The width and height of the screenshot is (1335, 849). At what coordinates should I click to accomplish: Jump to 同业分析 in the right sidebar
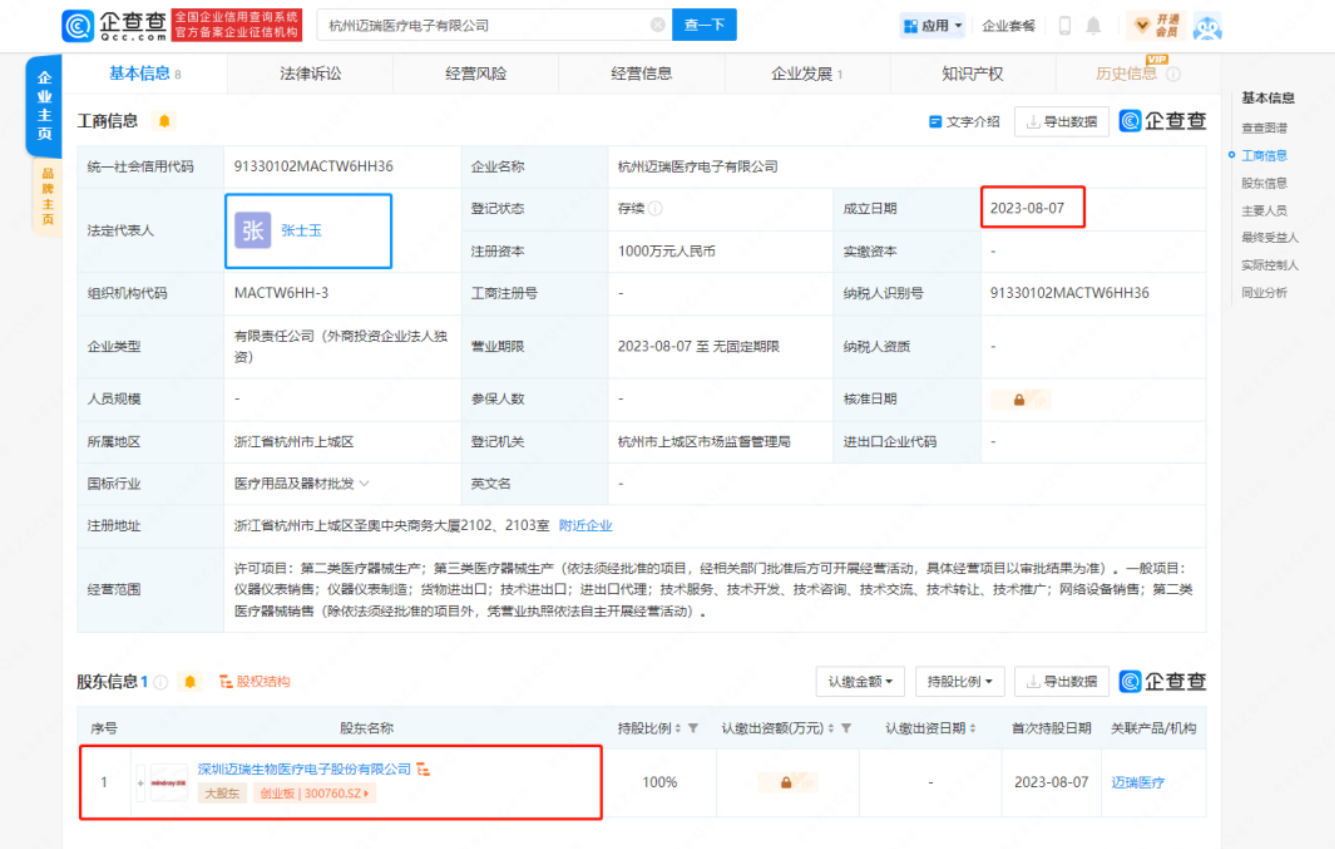(1265, 293)
